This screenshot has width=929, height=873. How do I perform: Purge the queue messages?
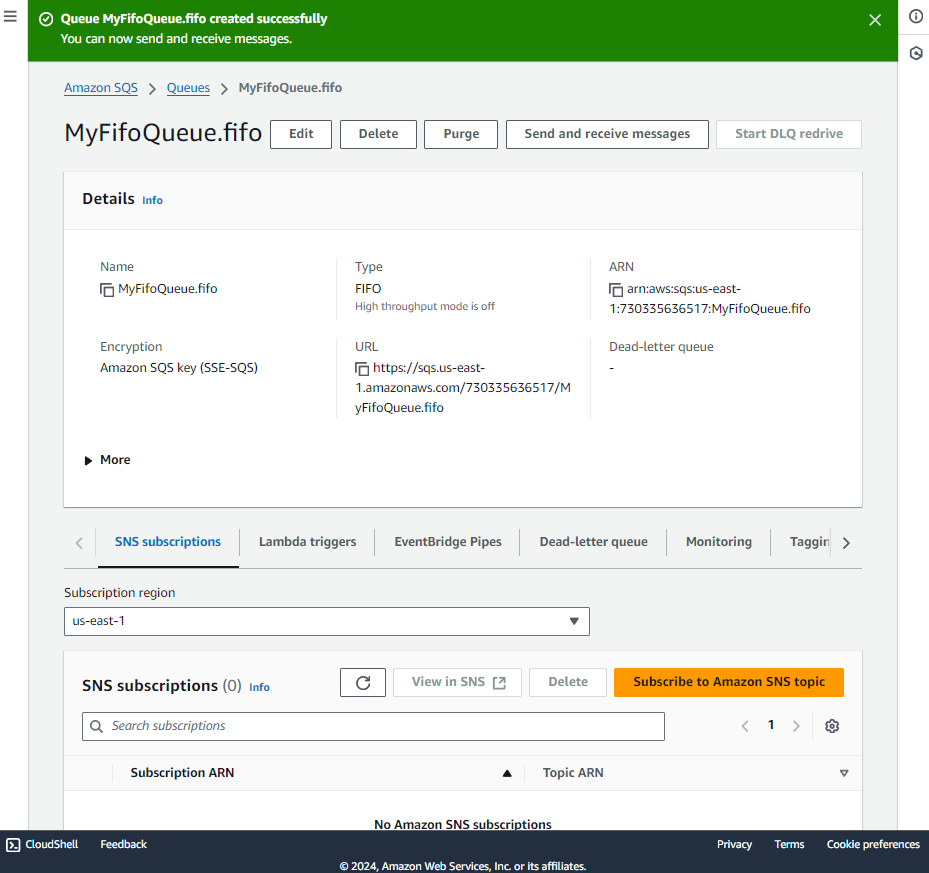pyautogui.click(x=461, y=134)
